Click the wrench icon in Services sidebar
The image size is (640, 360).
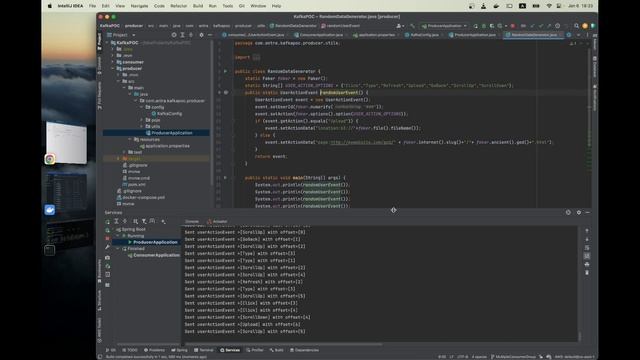(107, 247)
